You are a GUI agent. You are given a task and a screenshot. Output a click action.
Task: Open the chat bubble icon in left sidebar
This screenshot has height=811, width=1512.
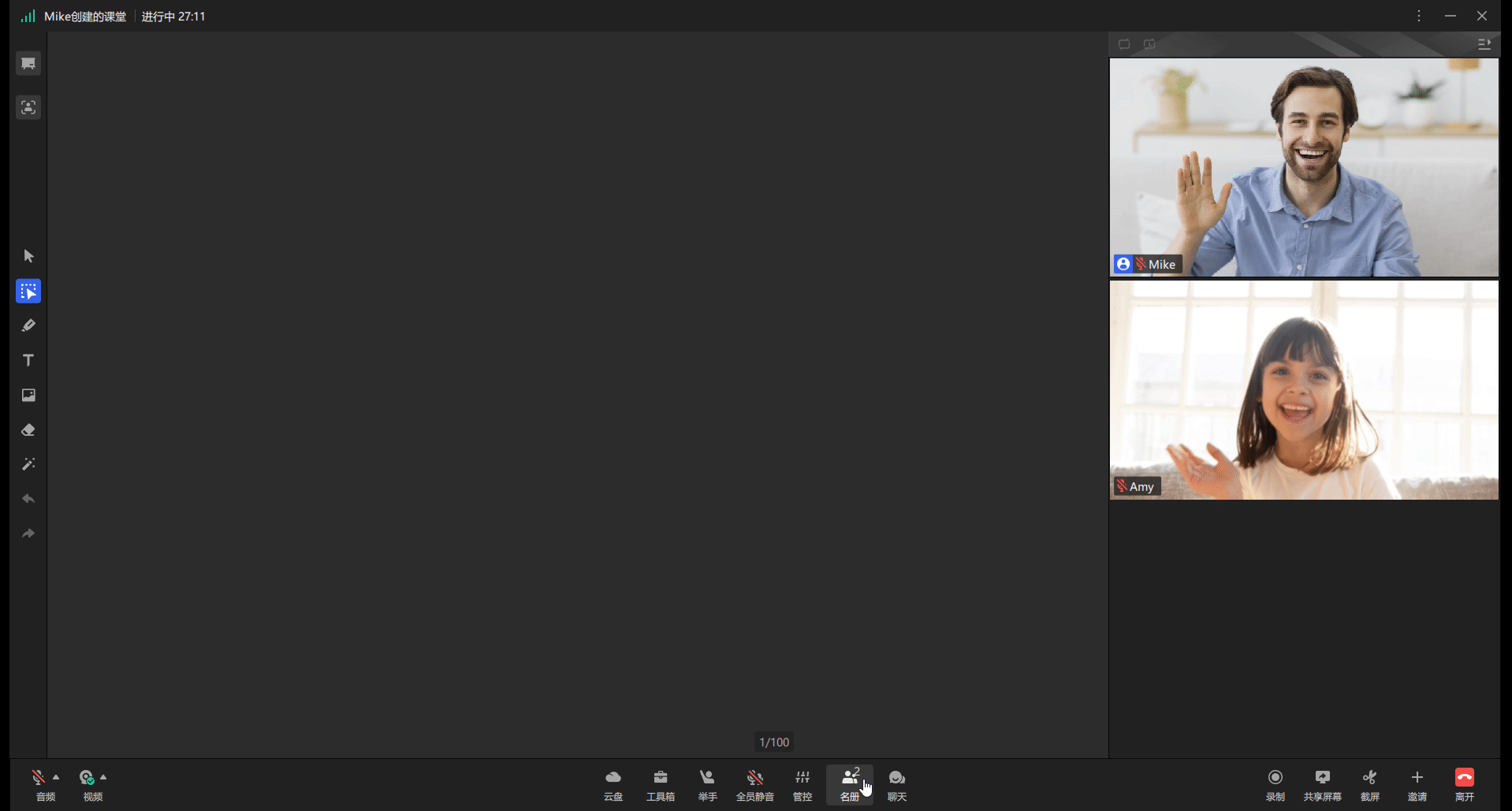(28, 64)
